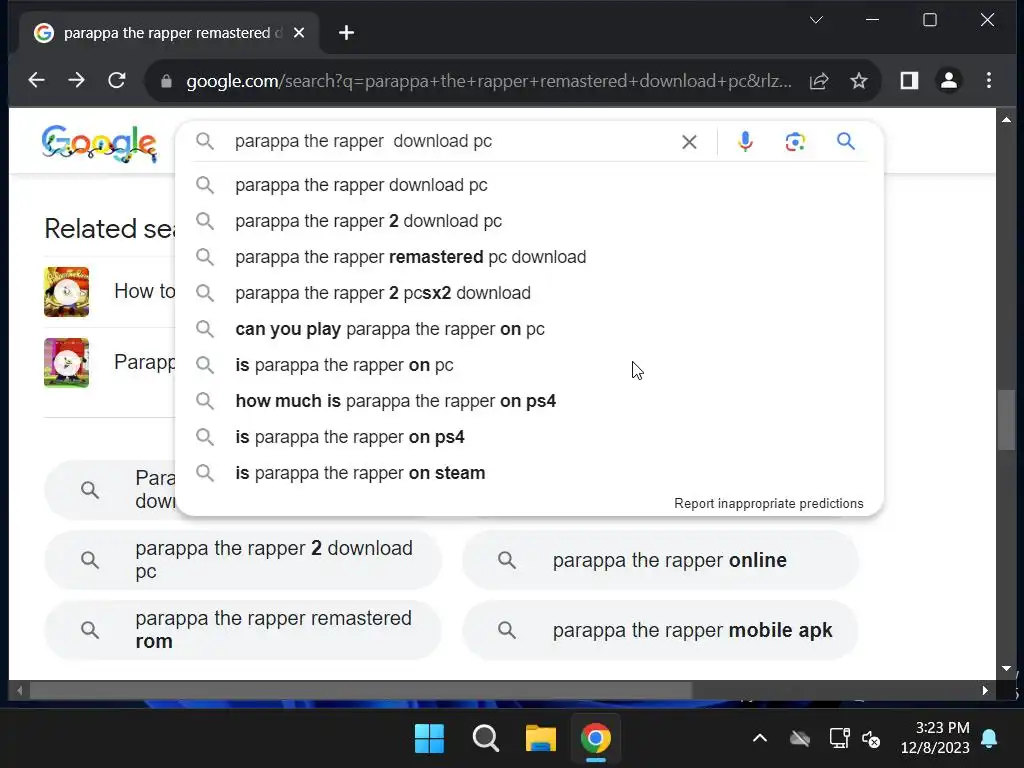Show hidden system tray icons
The height and width of the screenshot is (768, 1024).
[x=760, y=739]
